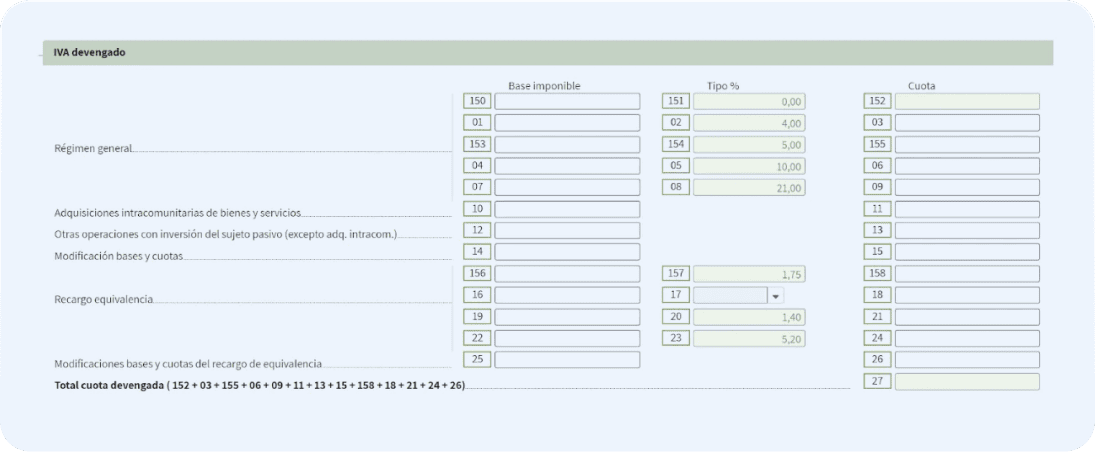Select field 10 for Adquisiciones intracomunitarias
Screen dimensions: 1095x452
(567, 209)
